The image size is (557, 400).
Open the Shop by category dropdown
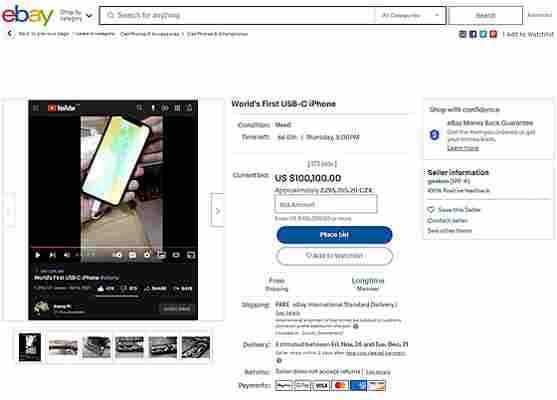[x=76, y=15]
